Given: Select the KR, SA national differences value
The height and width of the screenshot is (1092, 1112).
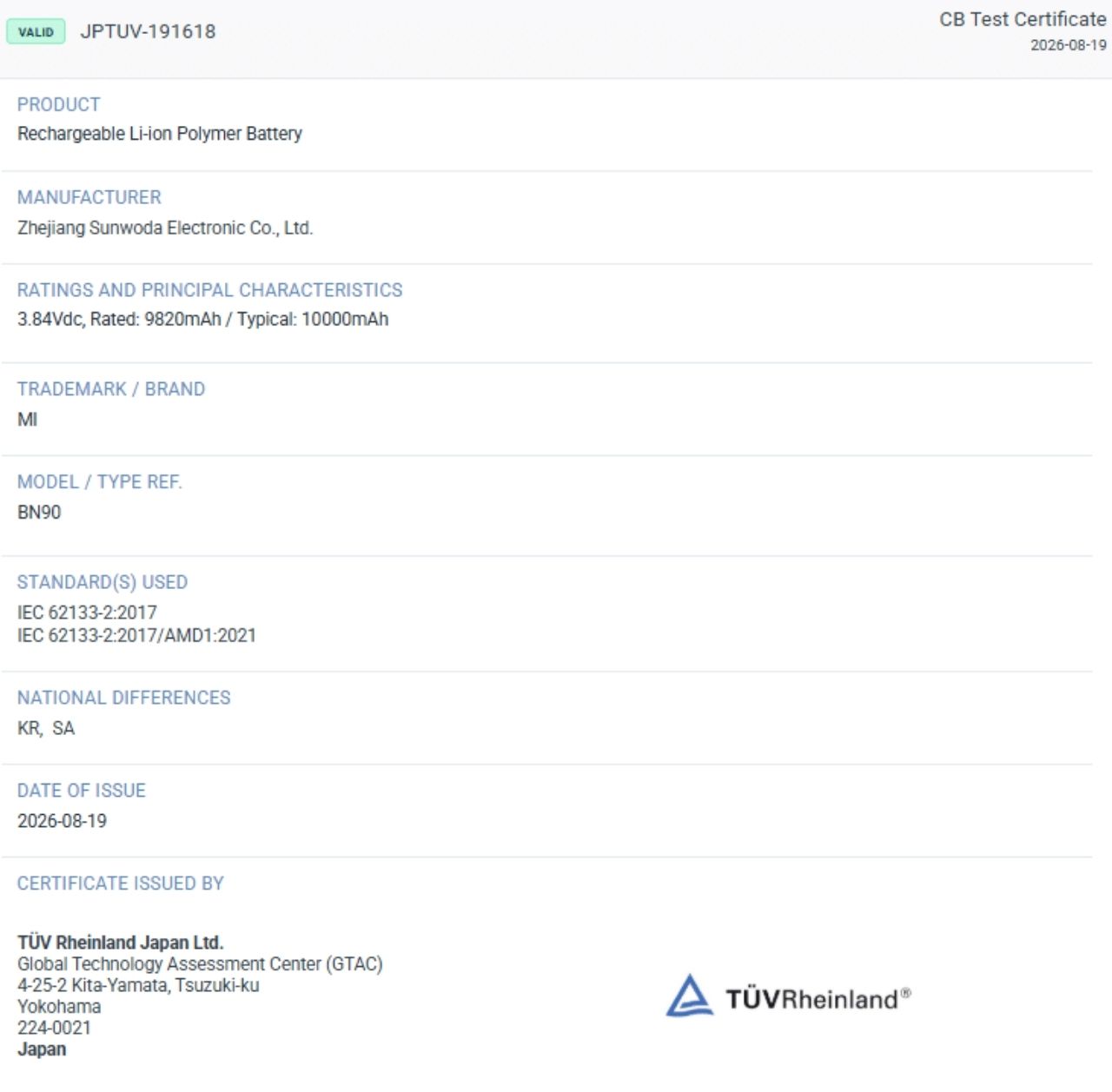Looking at the screenshot, I should [46, 728].
